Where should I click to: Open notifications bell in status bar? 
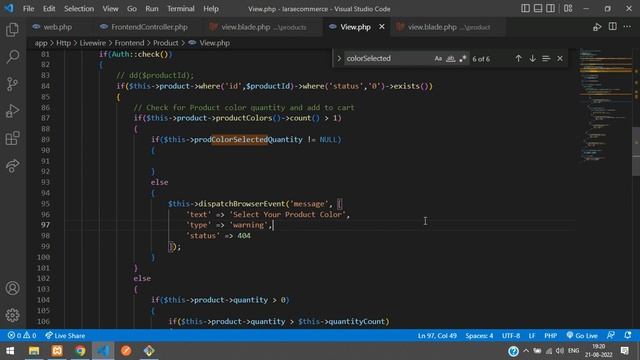click(628, 336)
